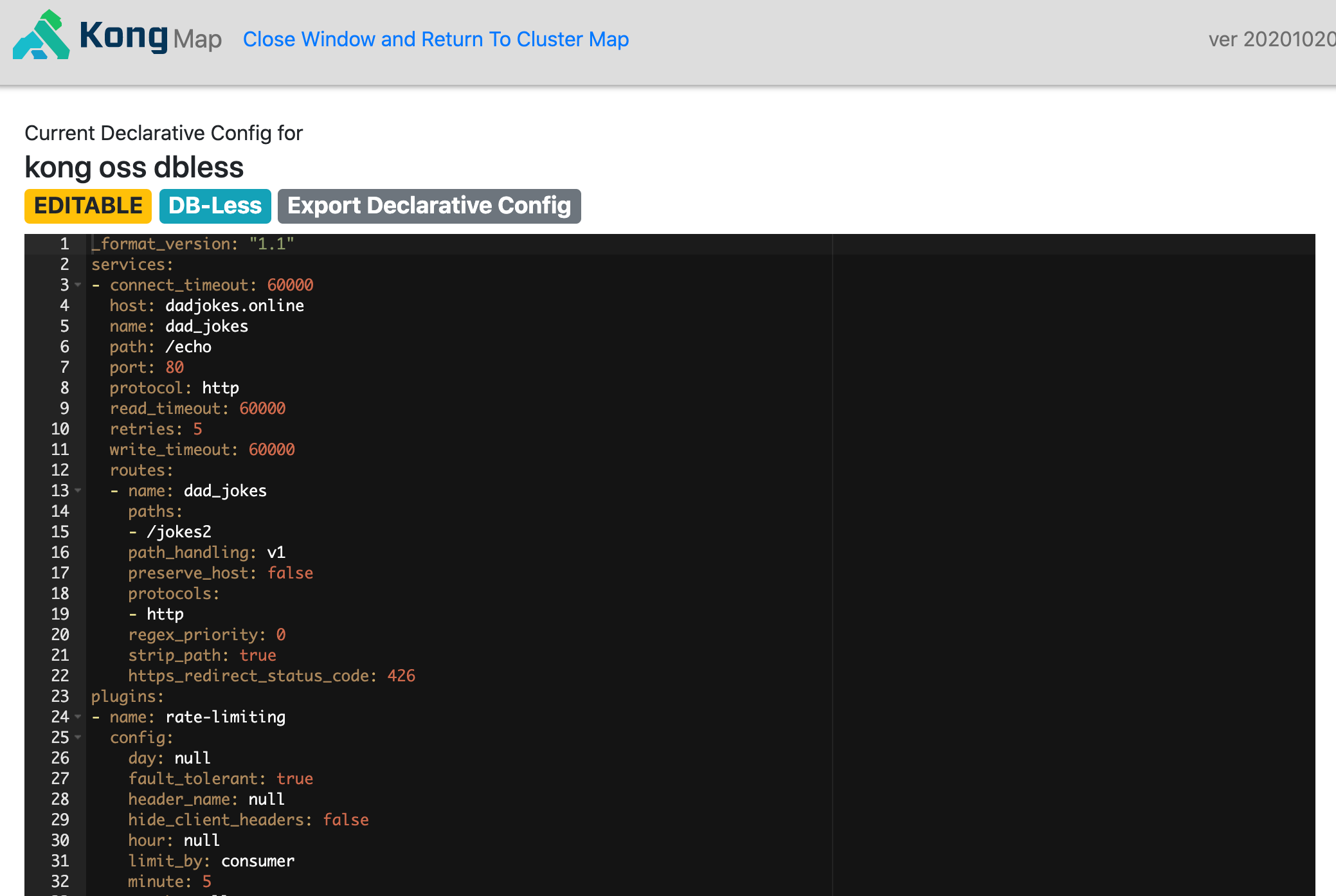Collapse the config block on line 25
The width and height of the screenshot is (1336, 896).
click(x=77, y=738)
